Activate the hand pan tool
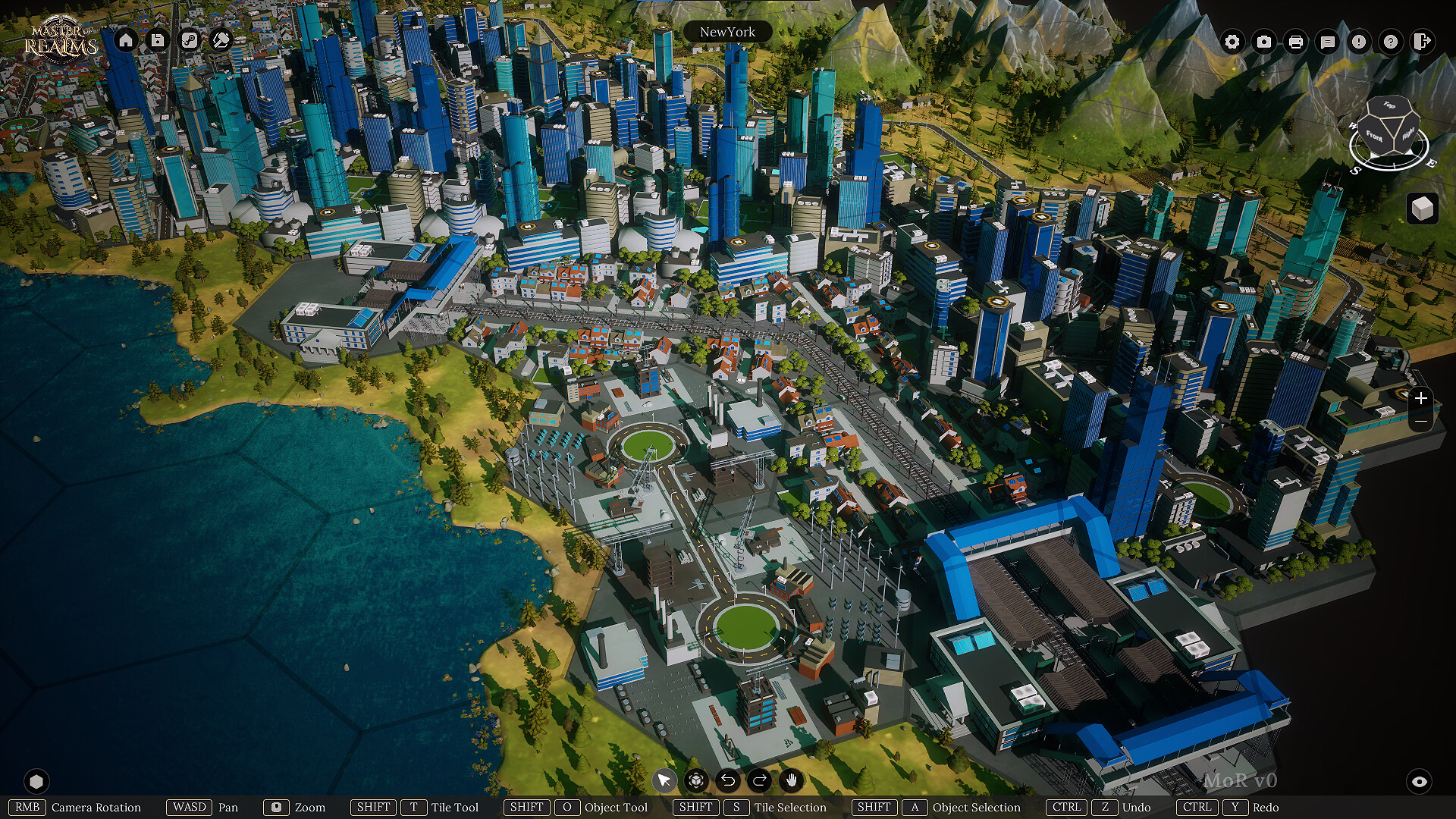 pos(790,780)
